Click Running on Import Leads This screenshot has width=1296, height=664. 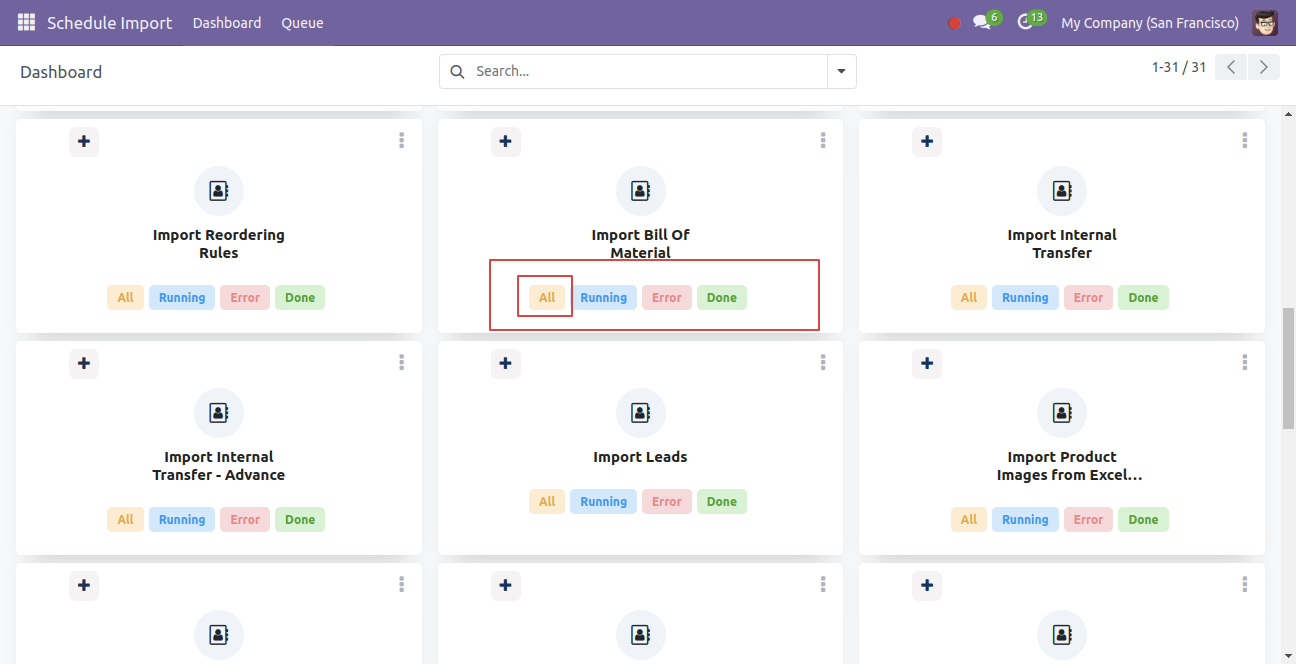pyautogui.click(x=604, y=502)
